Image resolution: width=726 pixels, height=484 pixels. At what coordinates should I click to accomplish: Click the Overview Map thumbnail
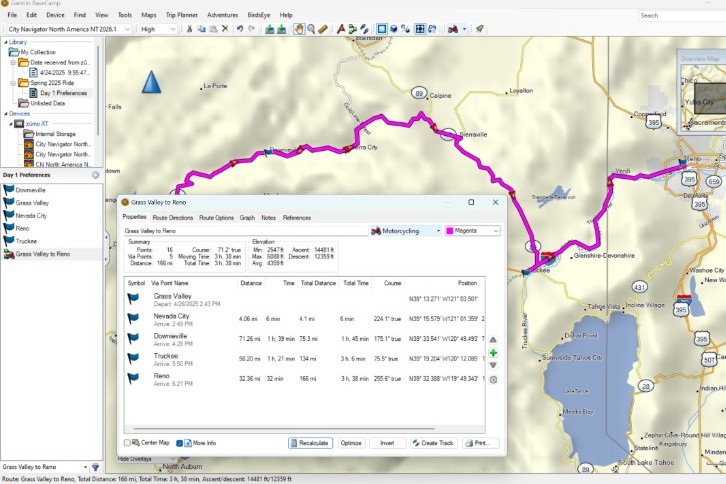coord(703,96)
